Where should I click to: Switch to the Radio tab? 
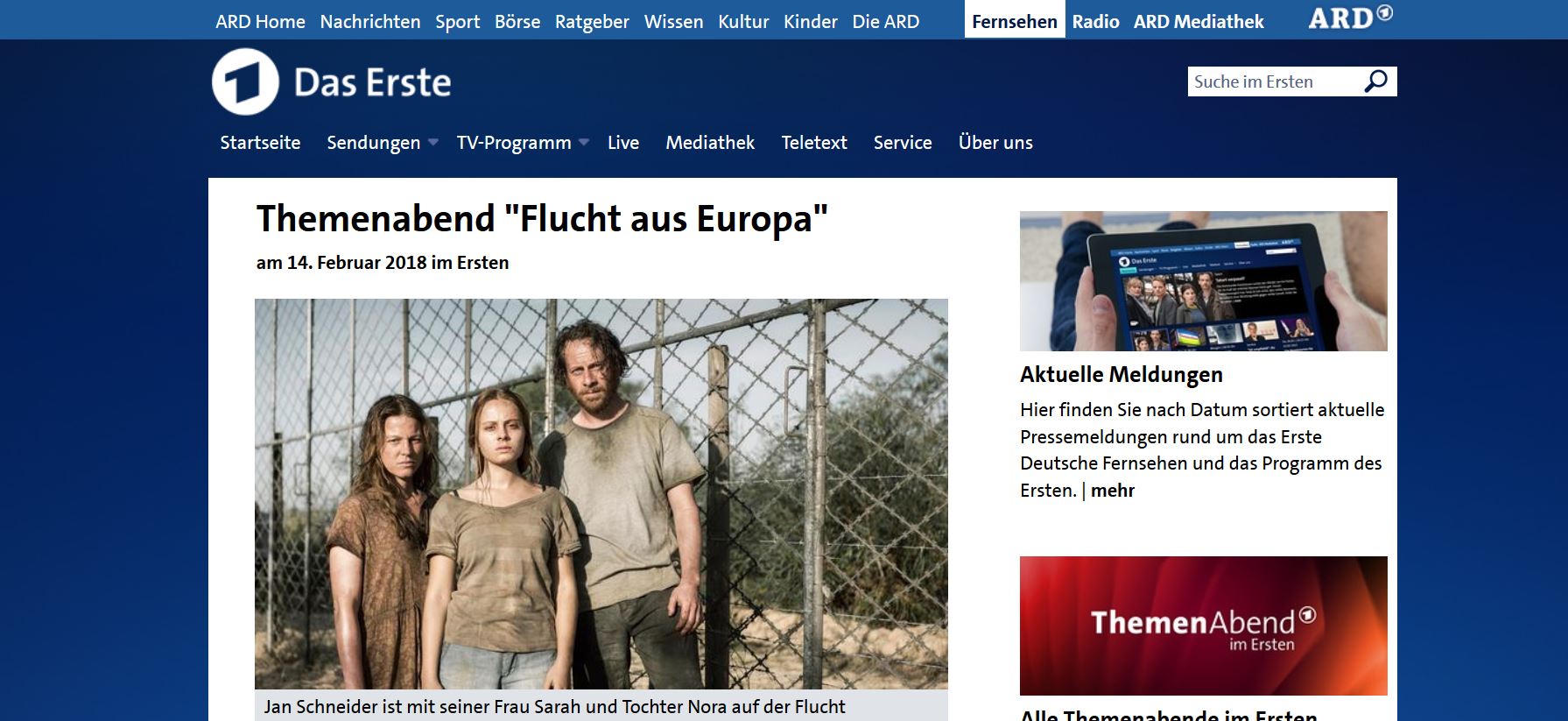click(1095, 21)
